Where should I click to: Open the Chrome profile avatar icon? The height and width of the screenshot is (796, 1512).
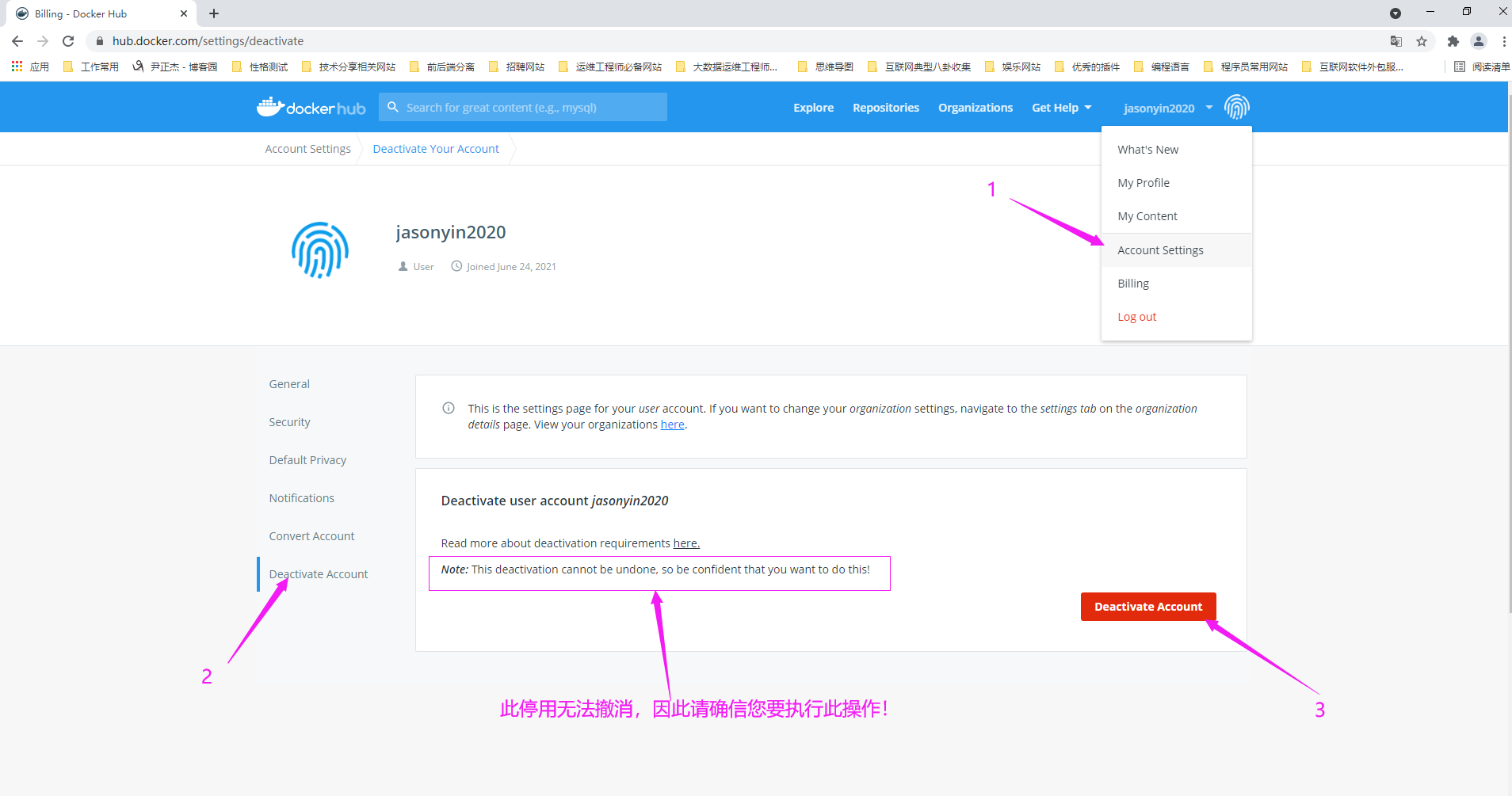1478,41
